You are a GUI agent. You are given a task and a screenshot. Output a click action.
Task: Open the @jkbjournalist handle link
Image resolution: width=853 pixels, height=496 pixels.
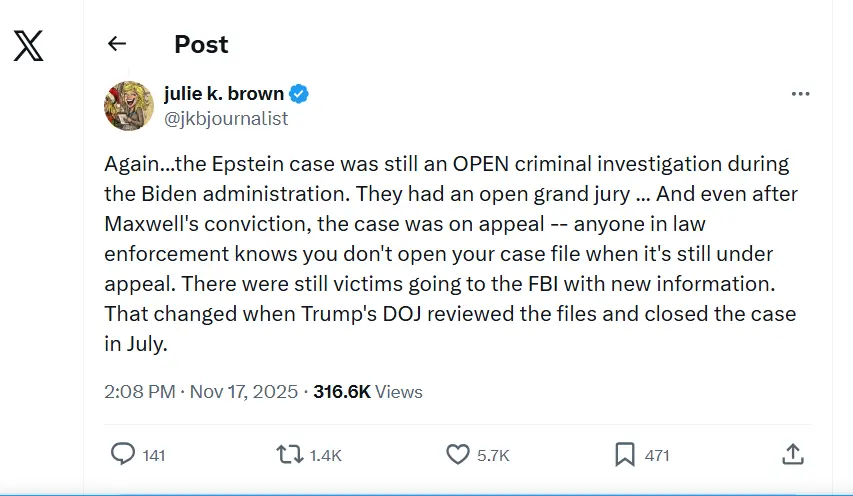tap(225, 118)
